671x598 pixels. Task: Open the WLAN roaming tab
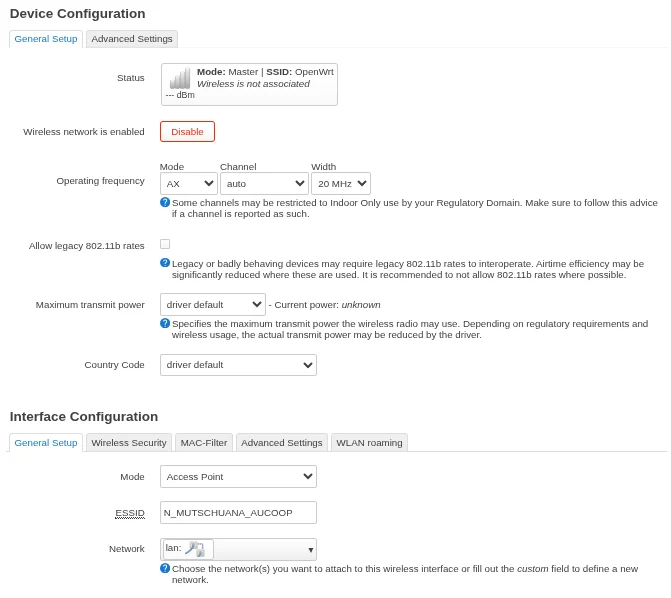click(x=369, y=442)
